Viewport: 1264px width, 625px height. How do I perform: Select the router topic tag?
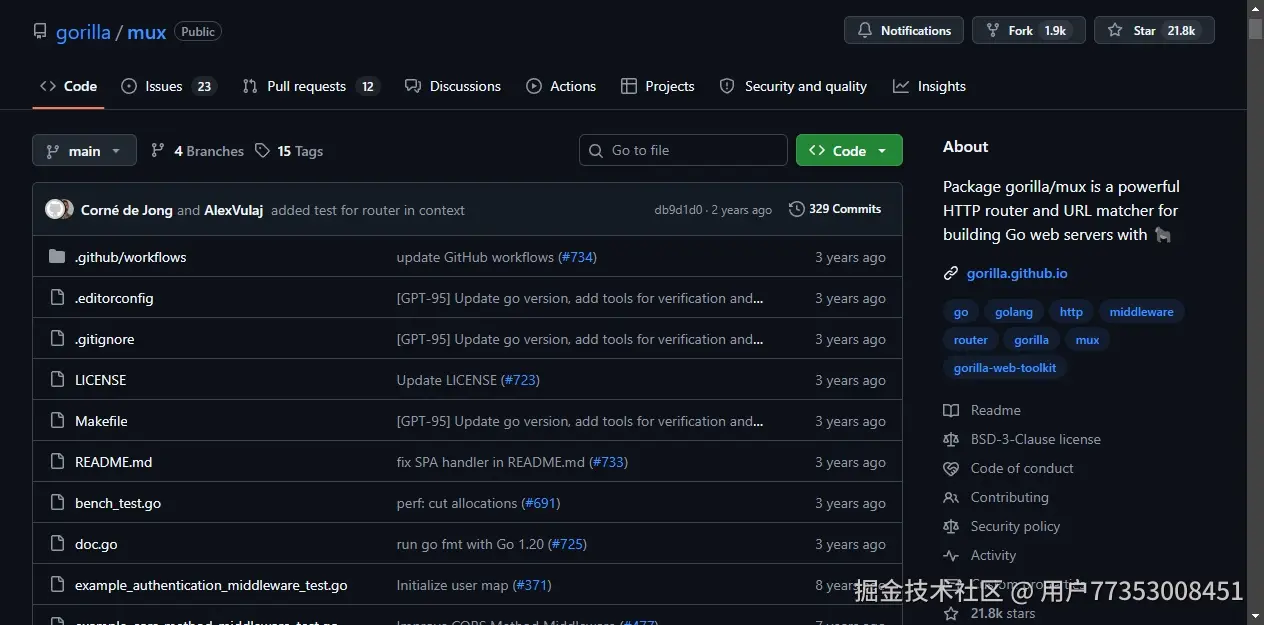970,340
